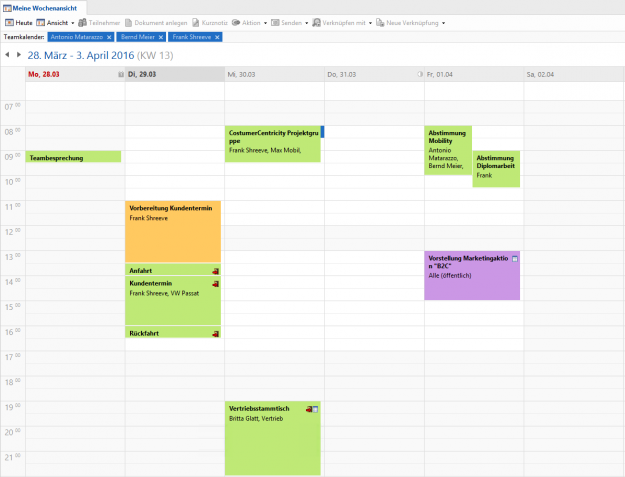
Task: Open the Kundentermin appointment
Action: coord(173,301)
